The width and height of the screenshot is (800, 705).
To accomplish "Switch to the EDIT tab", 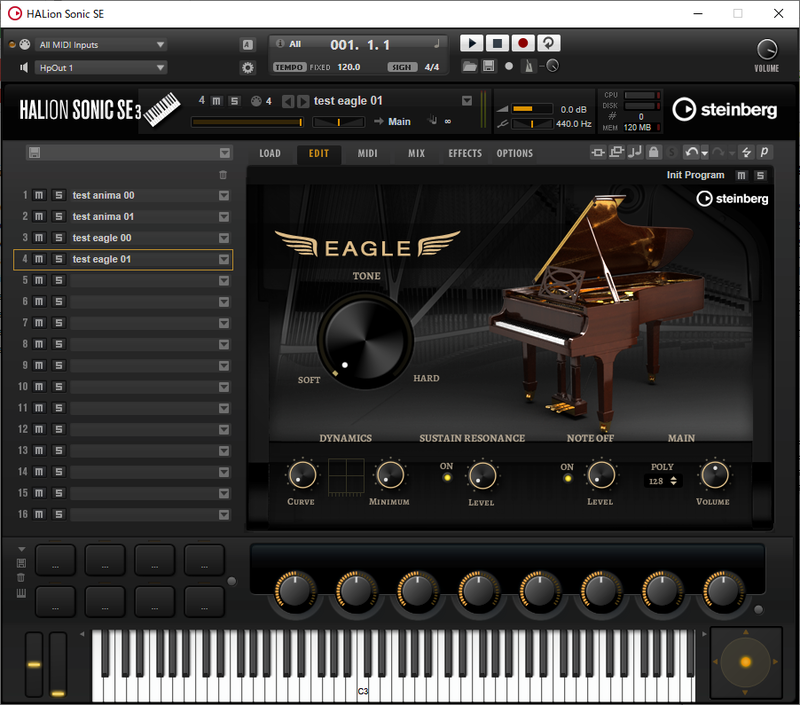I will pos(319,154).
